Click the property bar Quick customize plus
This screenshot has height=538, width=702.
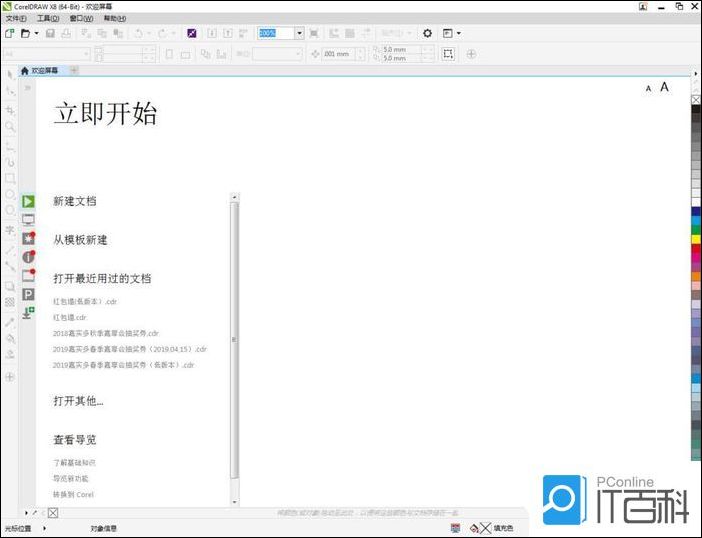471,54
